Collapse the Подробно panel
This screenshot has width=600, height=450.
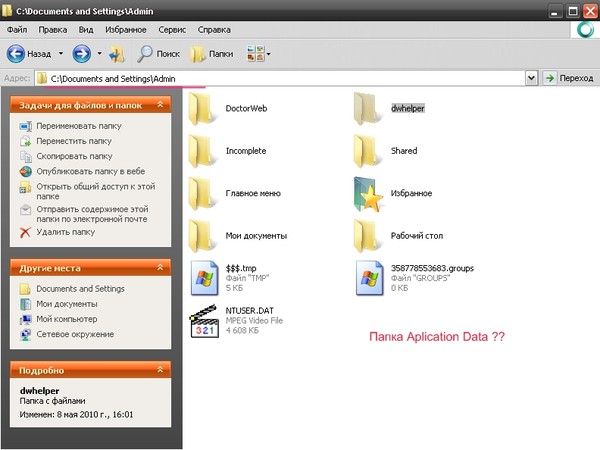click(x=160, y=370)
